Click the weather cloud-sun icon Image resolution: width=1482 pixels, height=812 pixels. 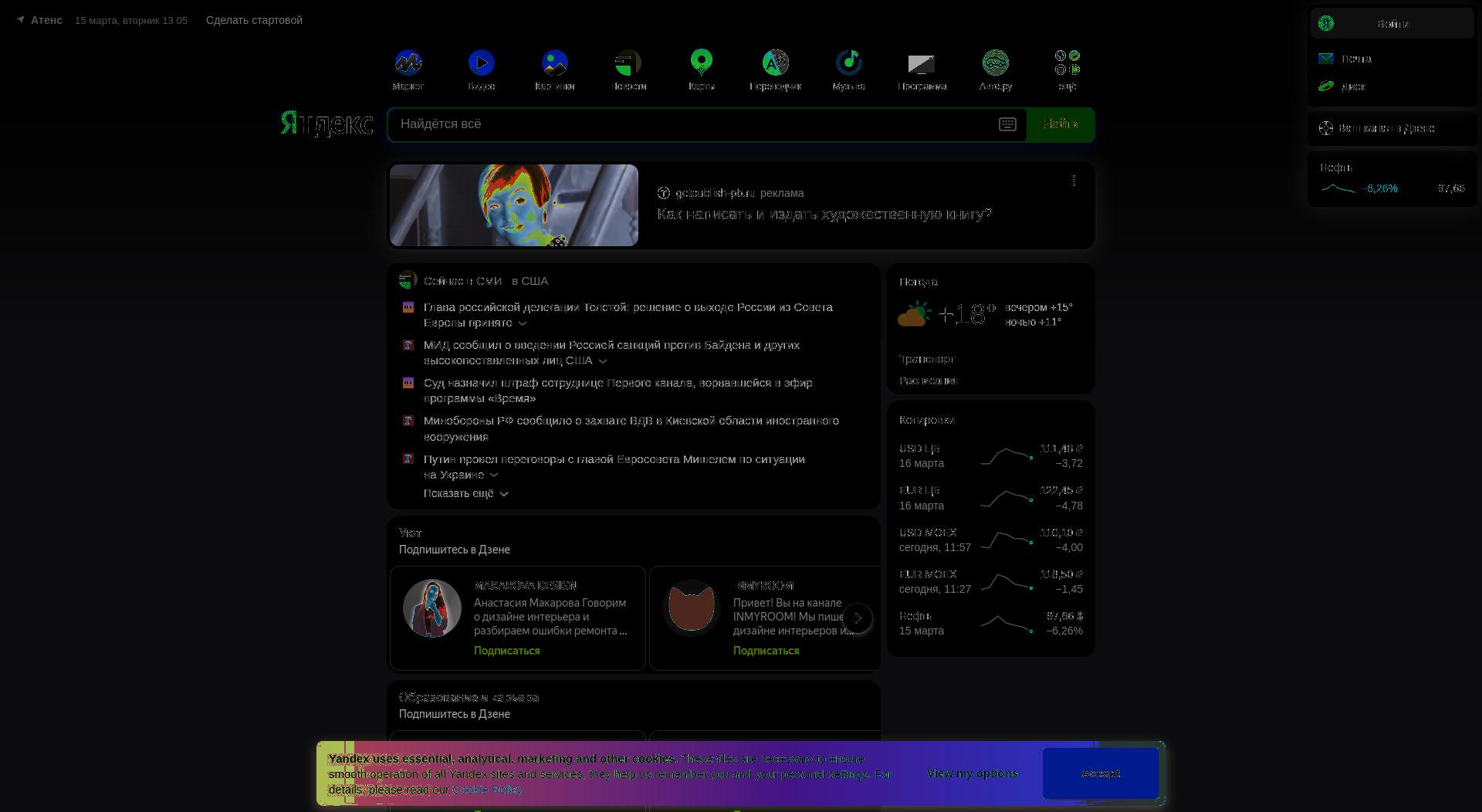click(915, 314)
